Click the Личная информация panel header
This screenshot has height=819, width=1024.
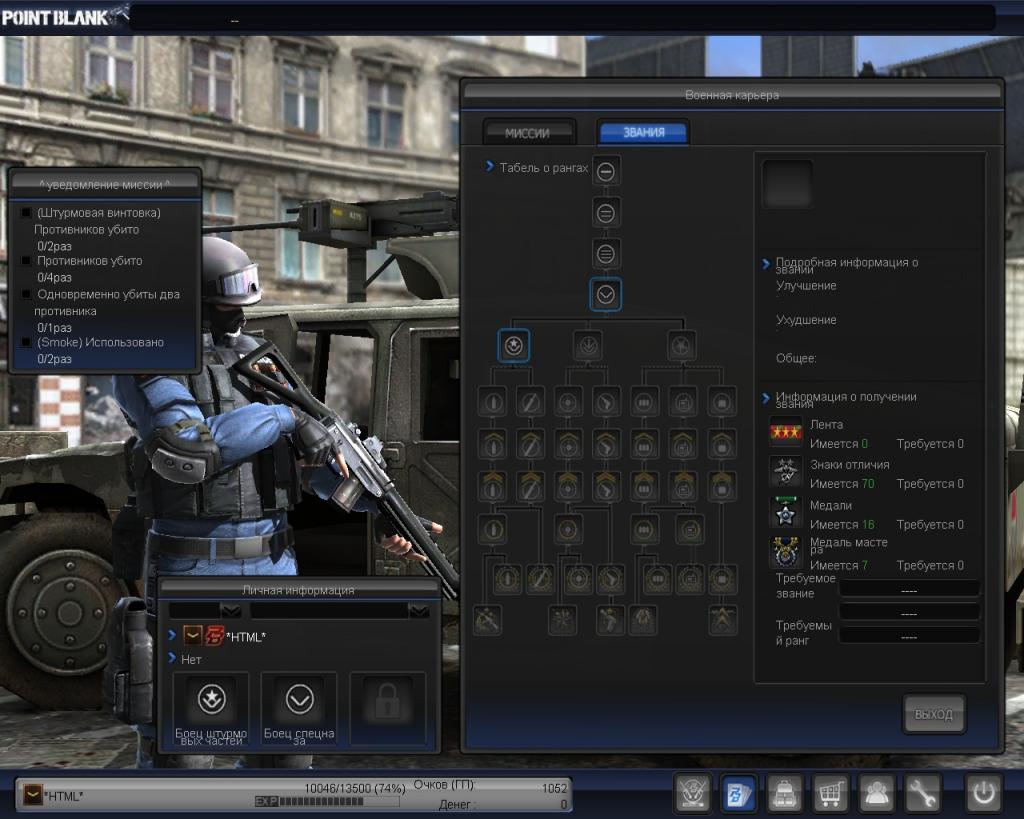(298, 590)
